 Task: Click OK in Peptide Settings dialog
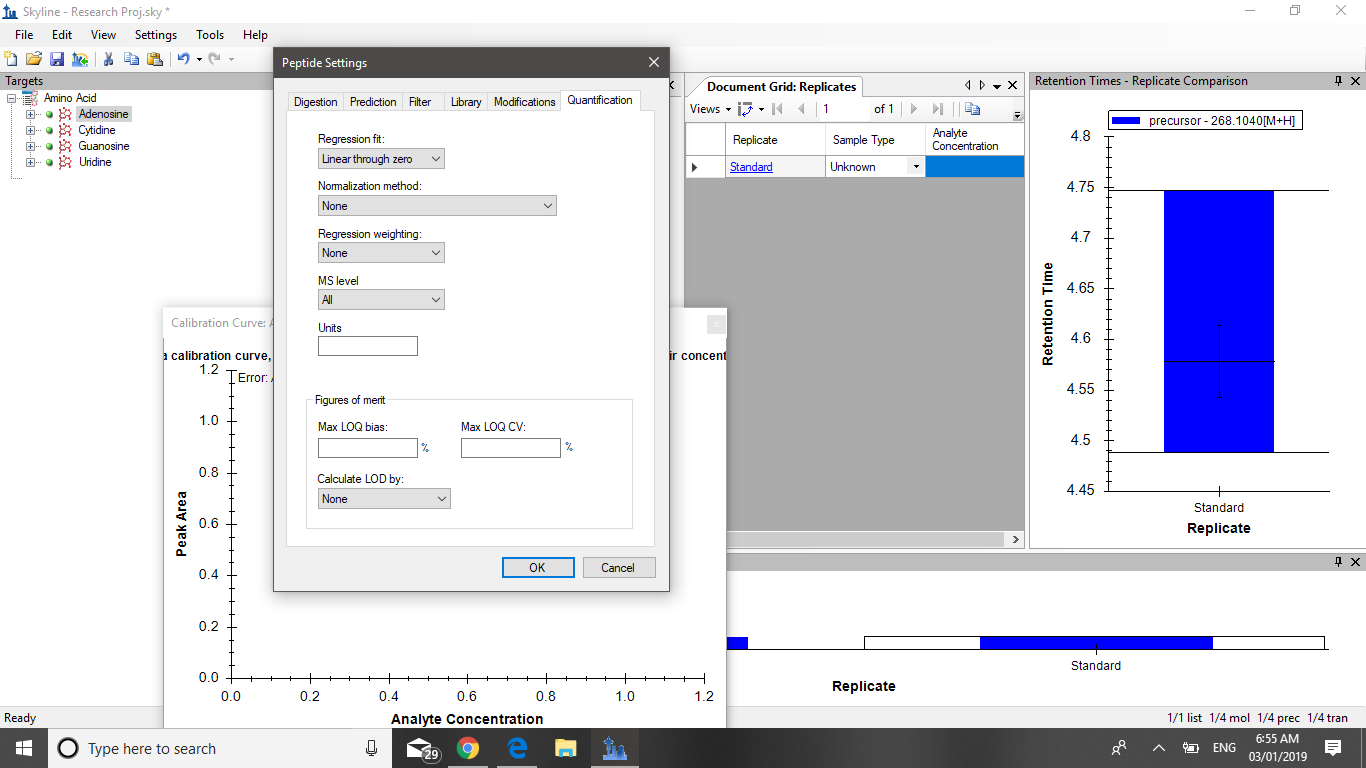tap(538, 567)
